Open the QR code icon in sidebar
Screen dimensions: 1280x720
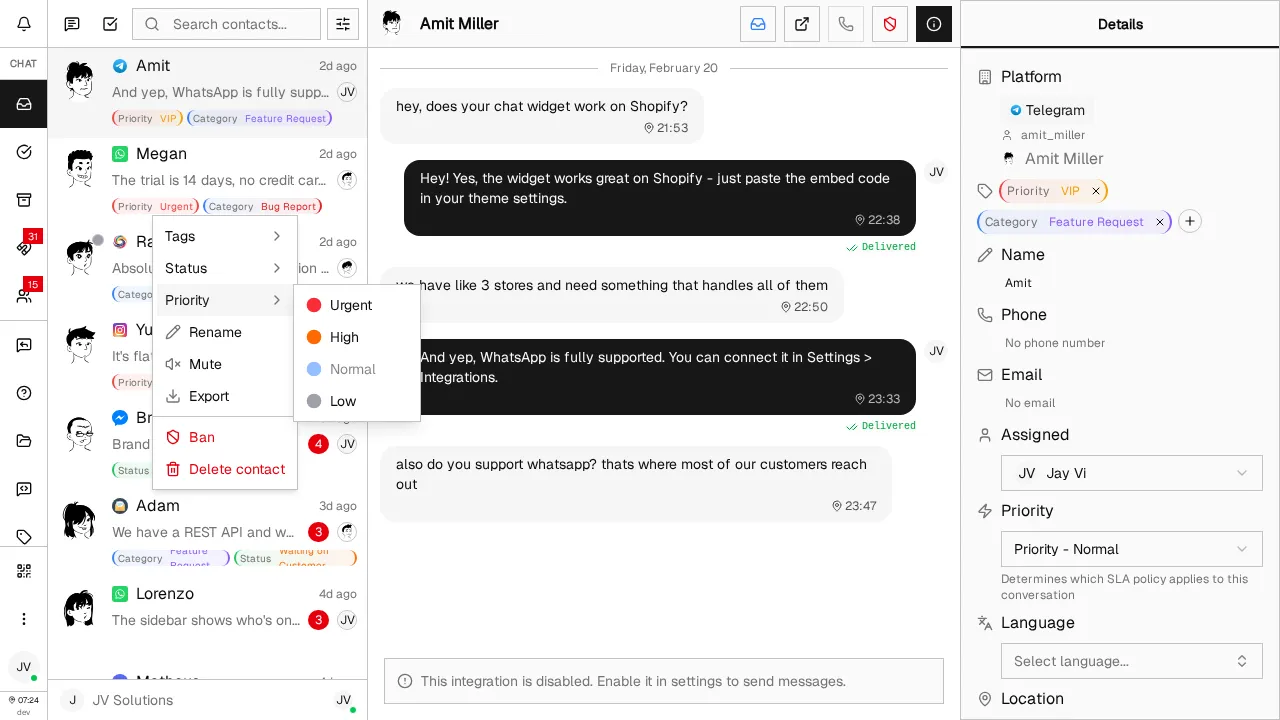[24, 571]
